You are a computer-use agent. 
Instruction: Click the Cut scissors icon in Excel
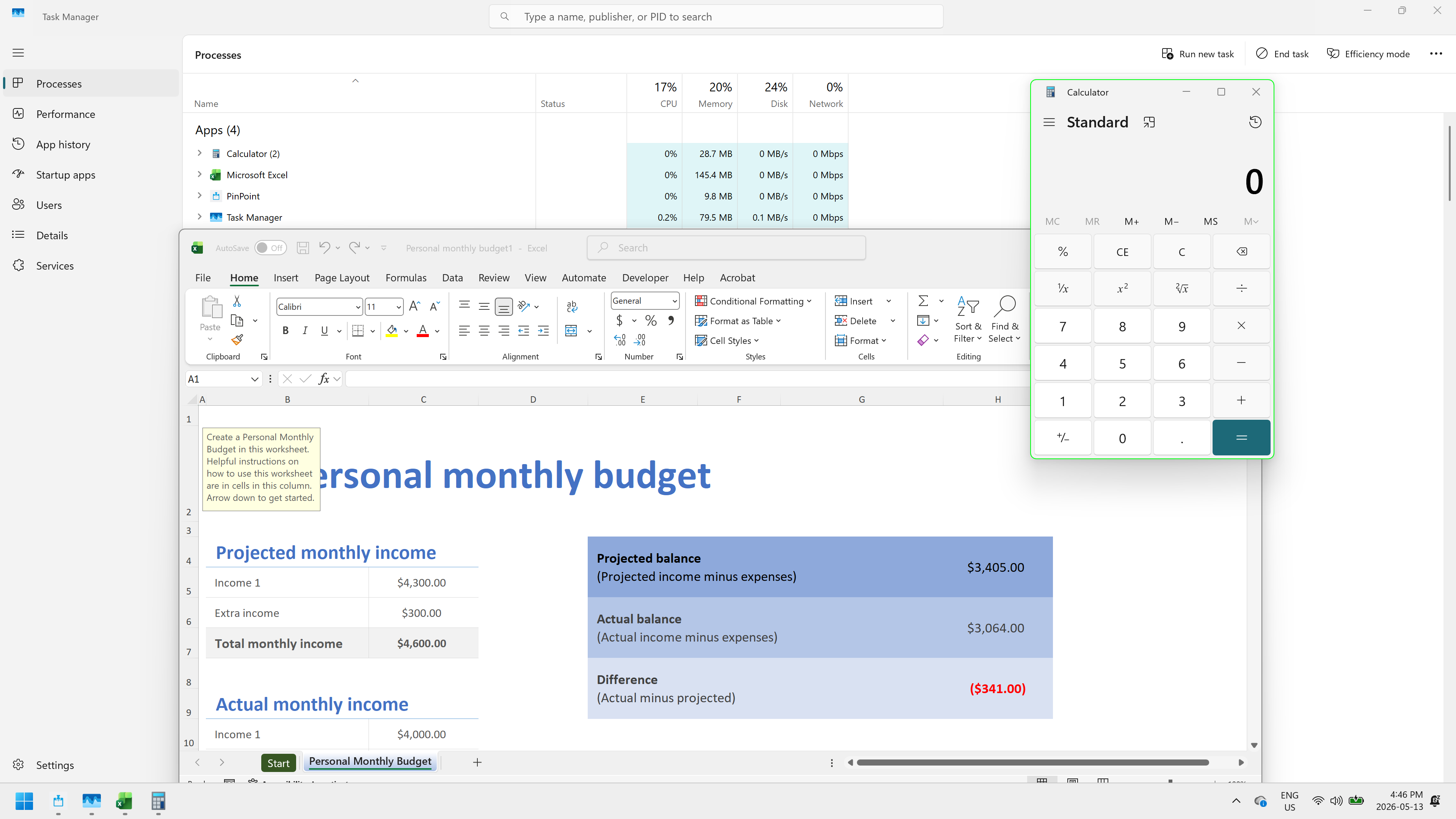[x=237, y=301]
